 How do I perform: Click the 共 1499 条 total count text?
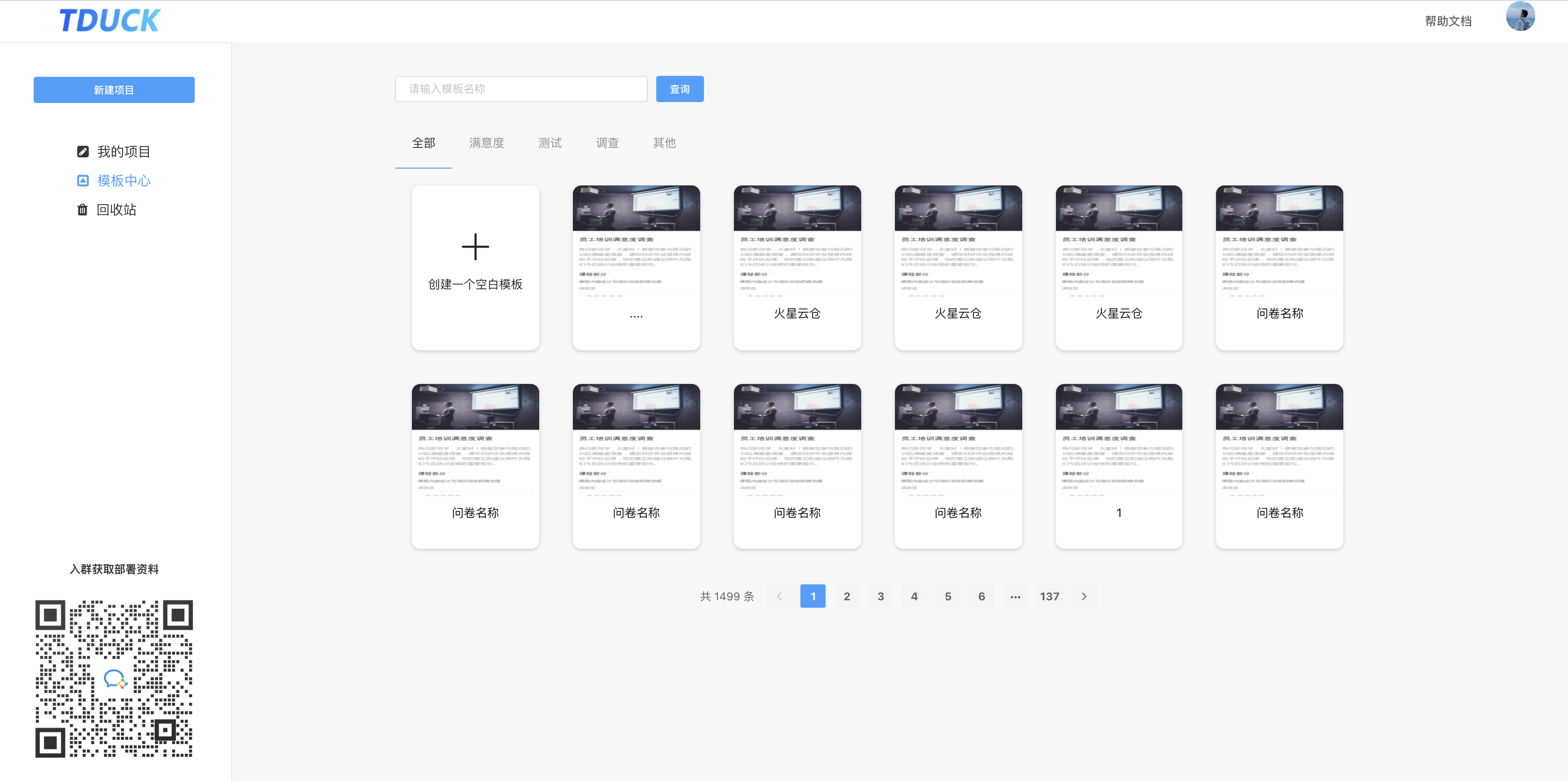(727, 597)
